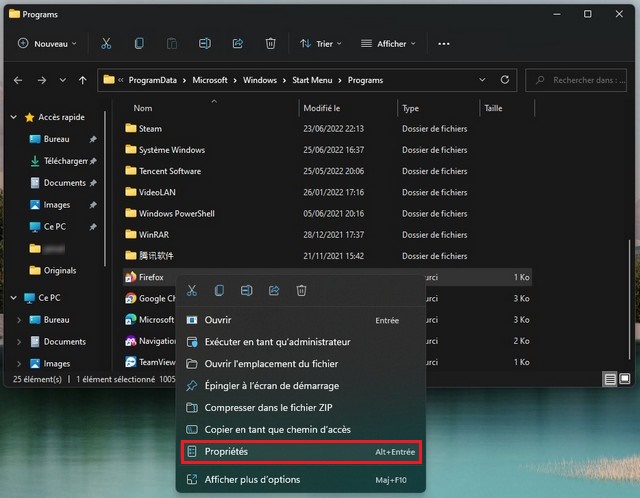
Task: Open the Afficher view dropdown
Action: click(x=388, y=44)
